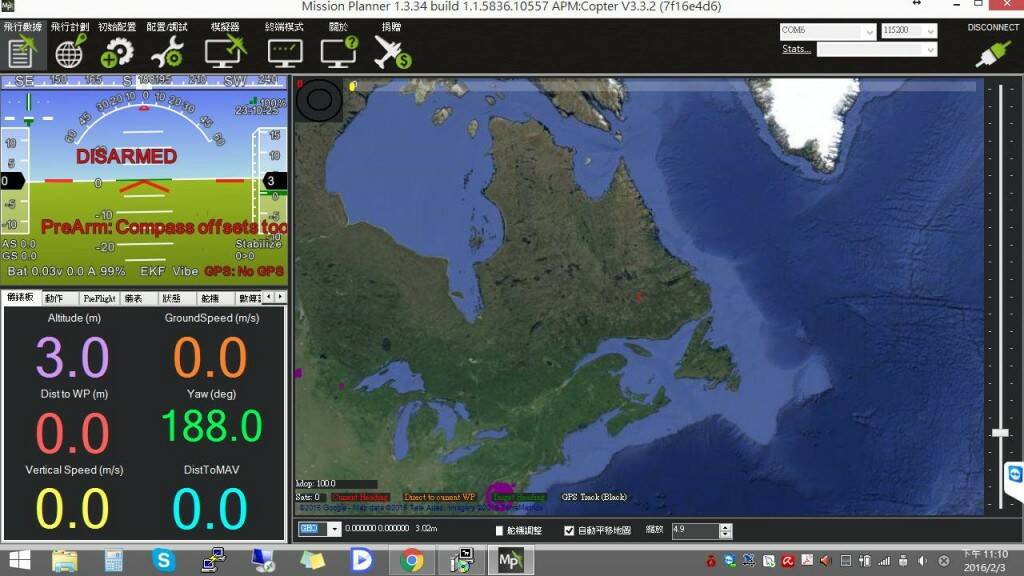The width and height of the screenshot is (1024, 576).
Task: Increase the zoom value stepper
Action: click(725, 527)
